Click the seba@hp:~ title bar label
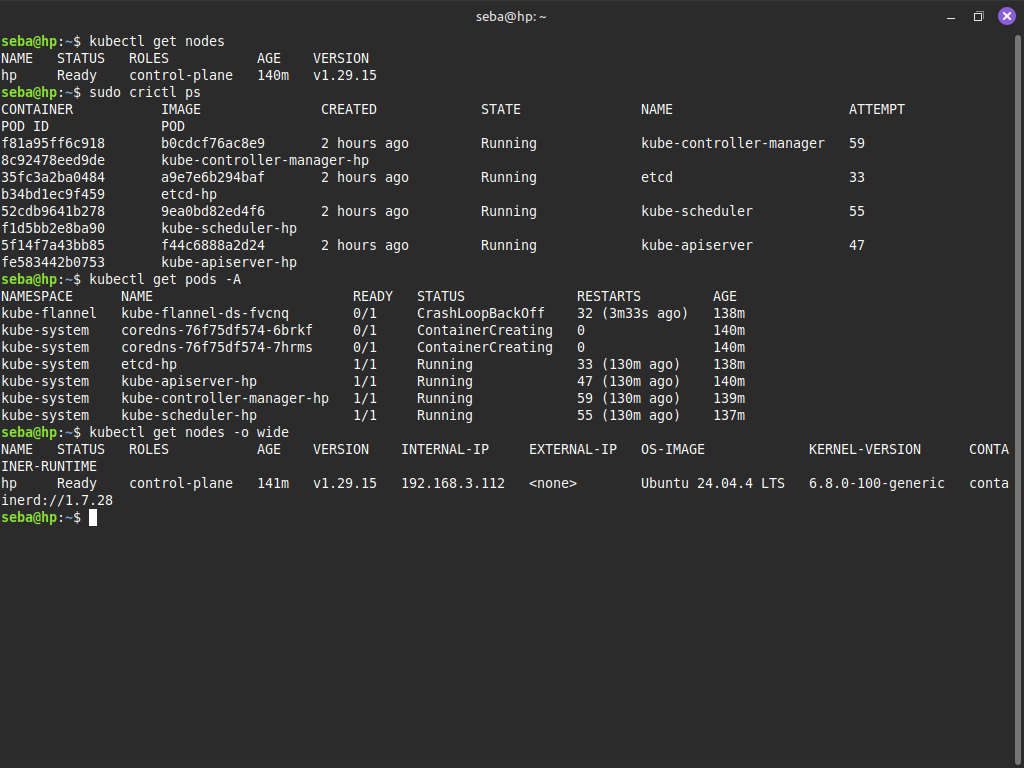Screen dimensions: 1024x768 tap(511, 16)
